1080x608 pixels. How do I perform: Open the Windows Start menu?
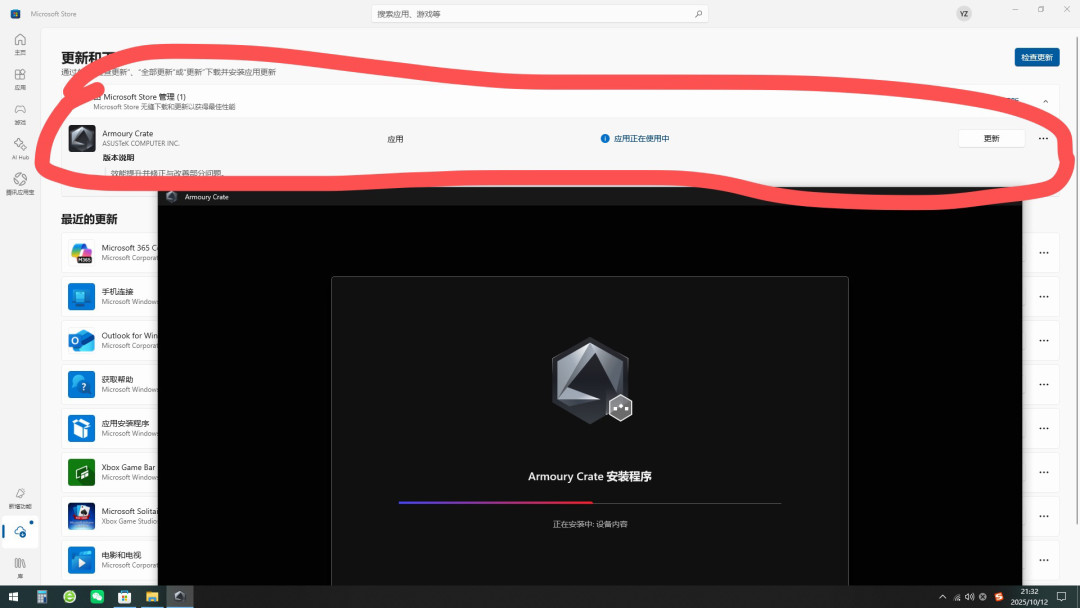(13, 596)
